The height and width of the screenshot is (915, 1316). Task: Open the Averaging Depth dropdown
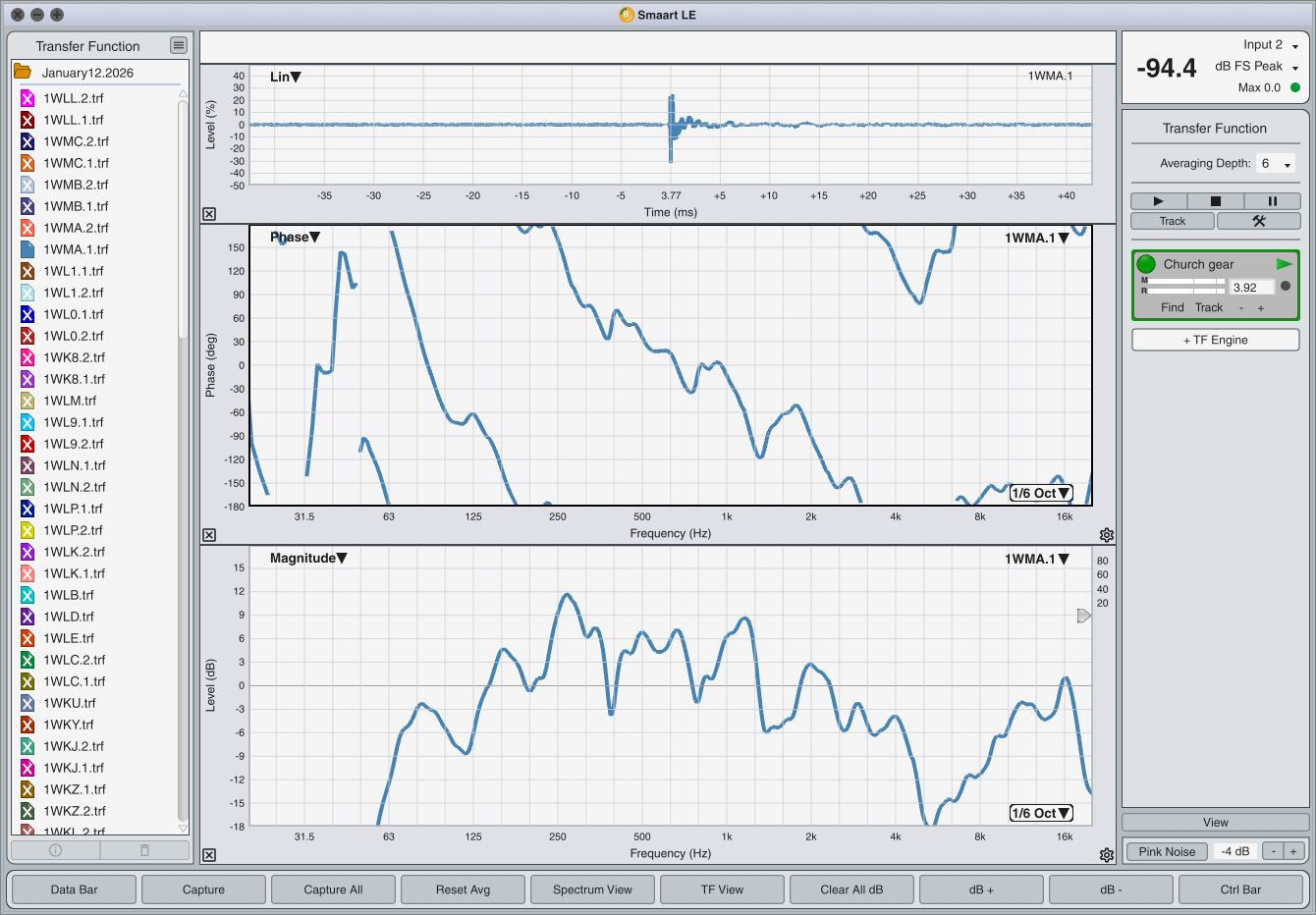click(x=1277, y=164)
